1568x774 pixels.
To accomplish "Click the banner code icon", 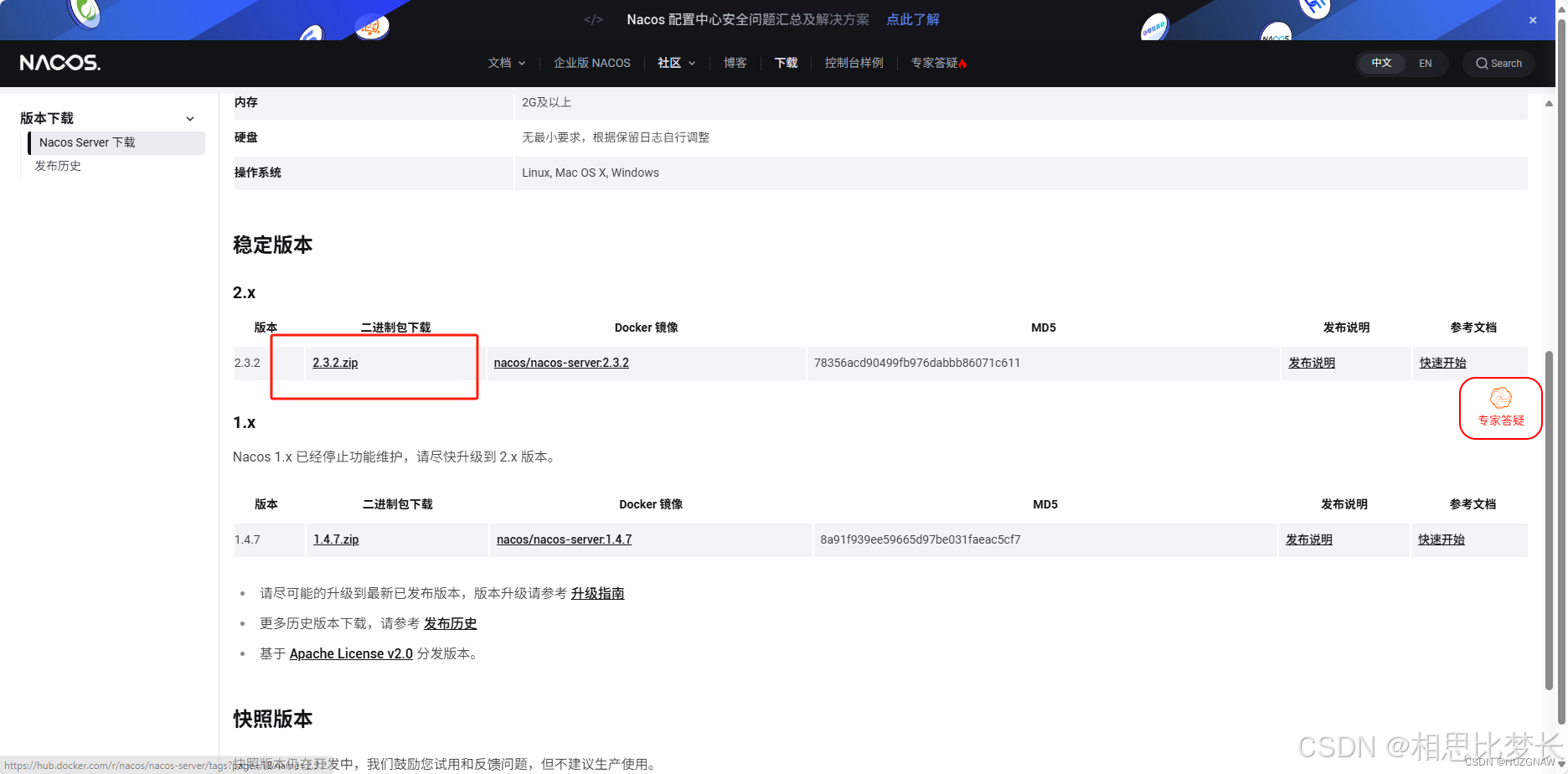I will [x=594, y=19].
